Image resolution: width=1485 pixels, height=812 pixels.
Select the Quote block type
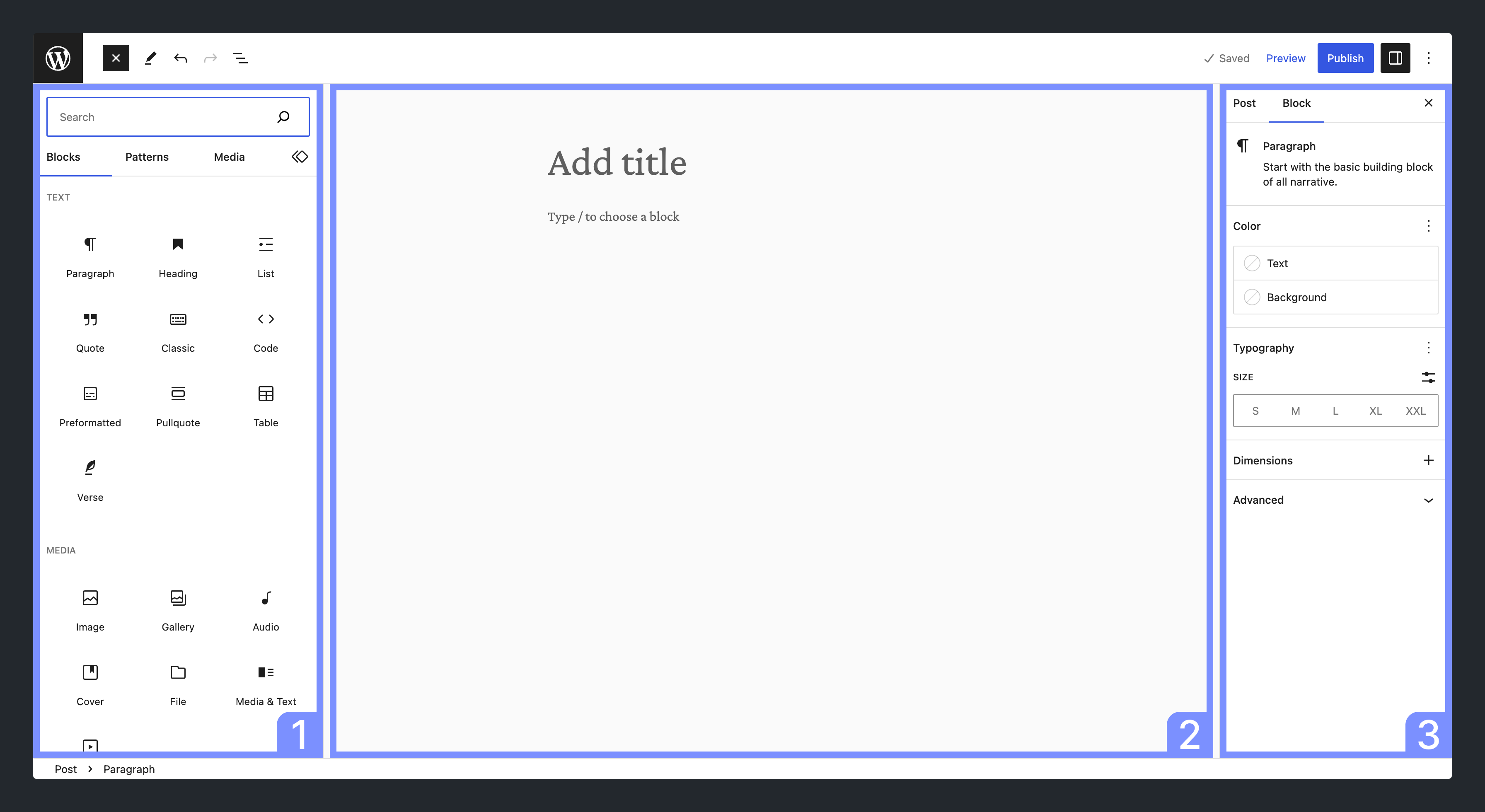(90, 330)
